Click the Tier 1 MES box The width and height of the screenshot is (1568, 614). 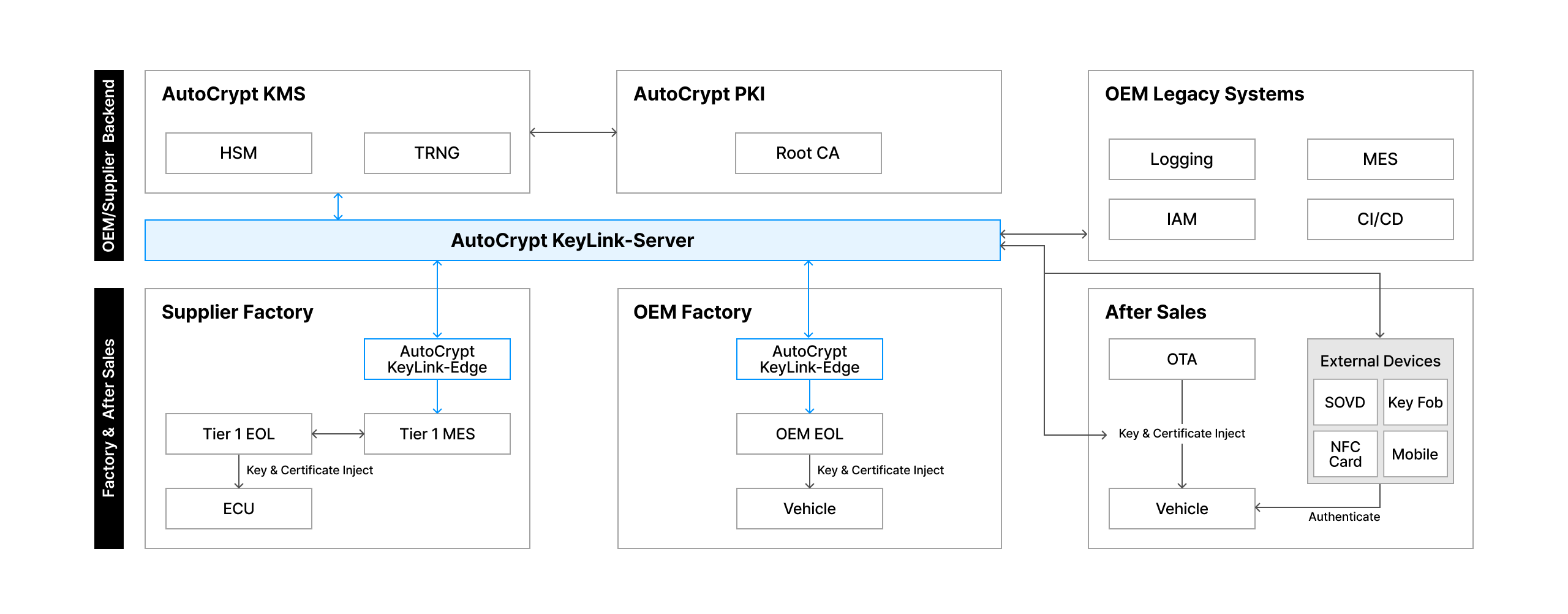pos(437,434)
